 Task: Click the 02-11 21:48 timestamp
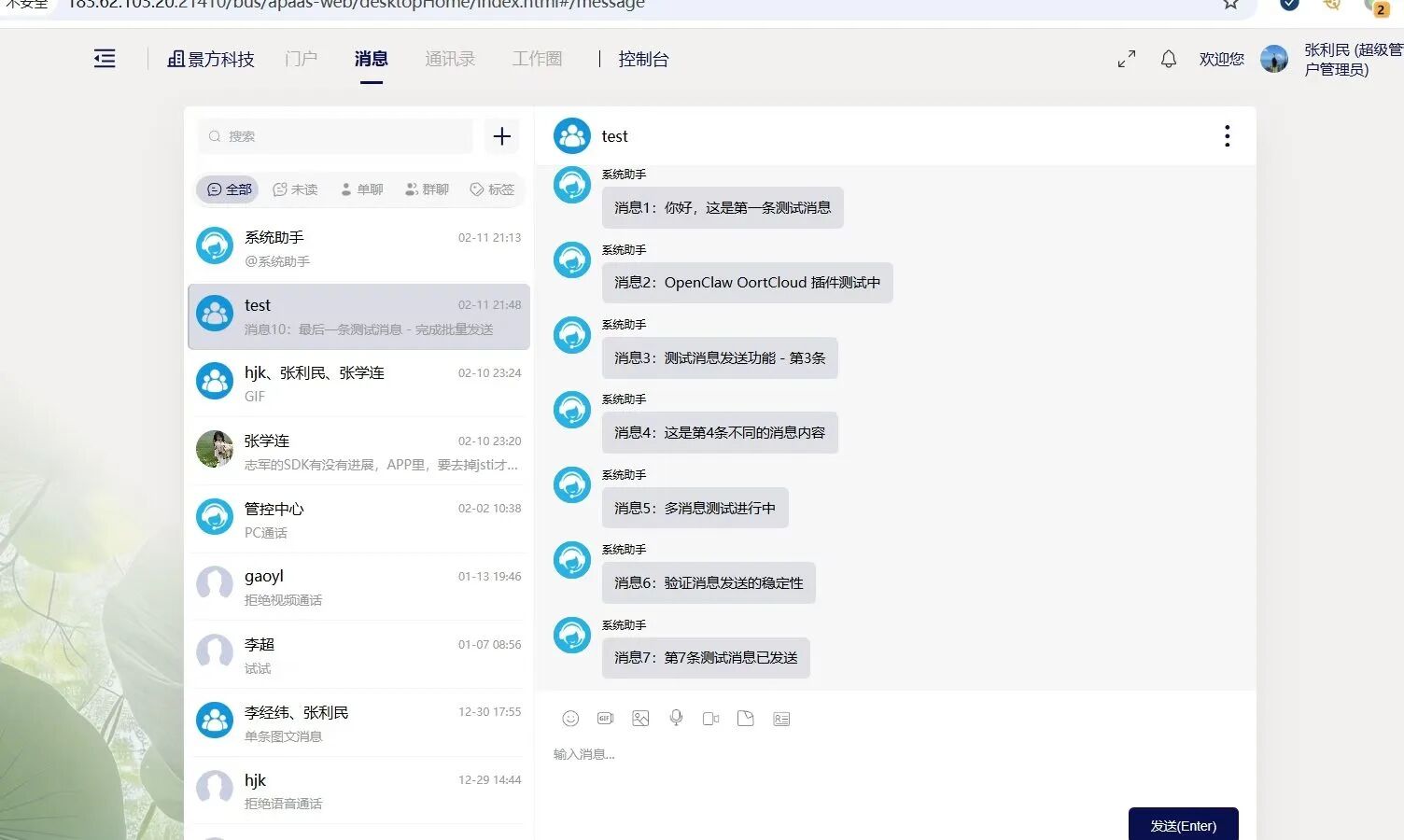490,305
